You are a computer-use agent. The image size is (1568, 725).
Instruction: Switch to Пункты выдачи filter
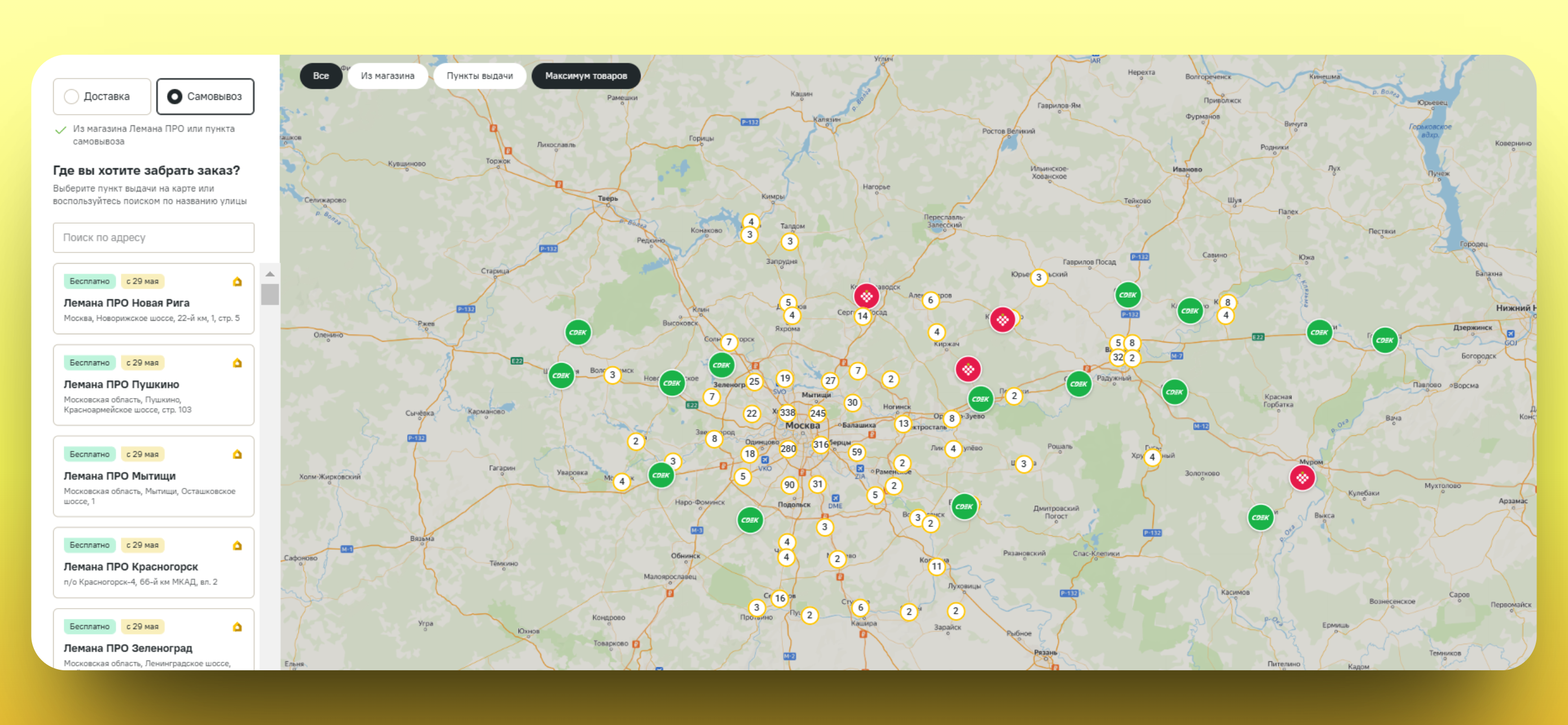click(x=479, y=76)
